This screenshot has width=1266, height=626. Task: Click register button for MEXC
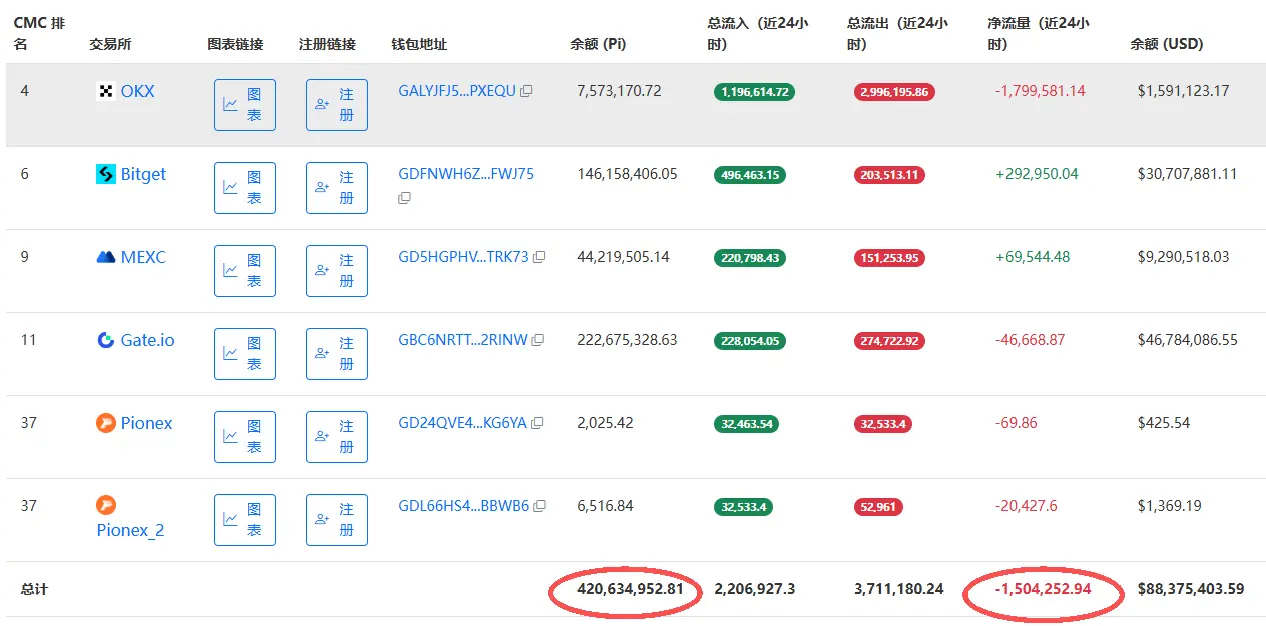(337, 271)
